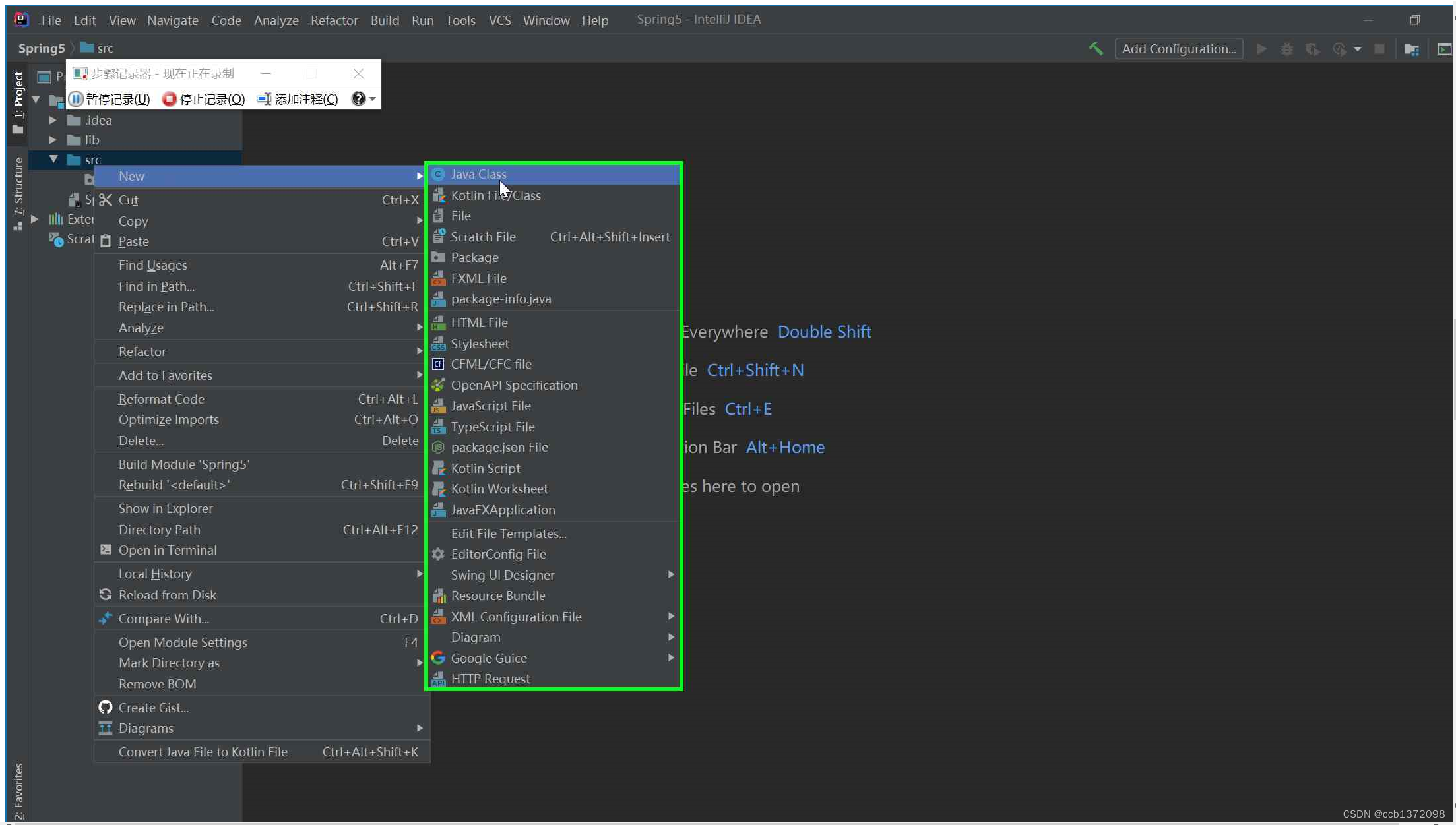The width and height of the screenshot is (1456, 825).
Task: Open the Local History submenu arrow
Action: click(420, 574)
